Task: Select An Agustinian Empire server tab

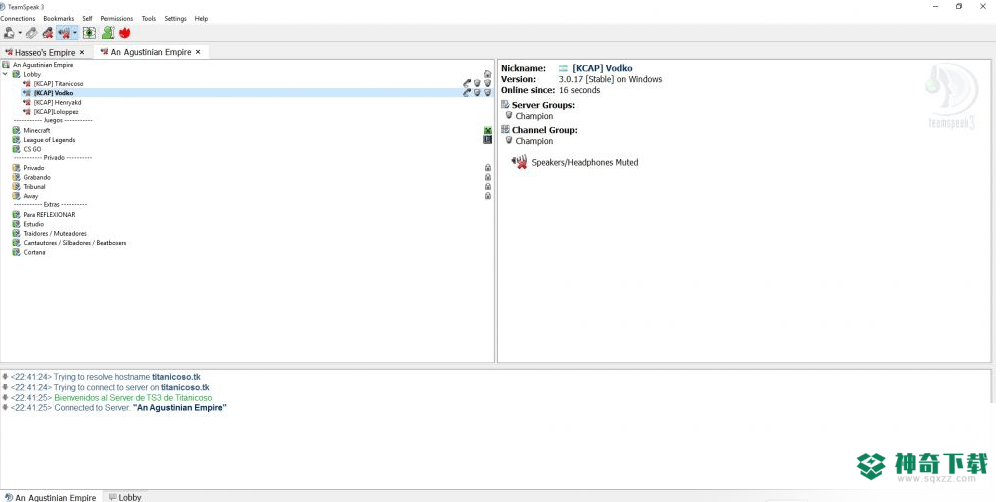Action: pos(150,52)
